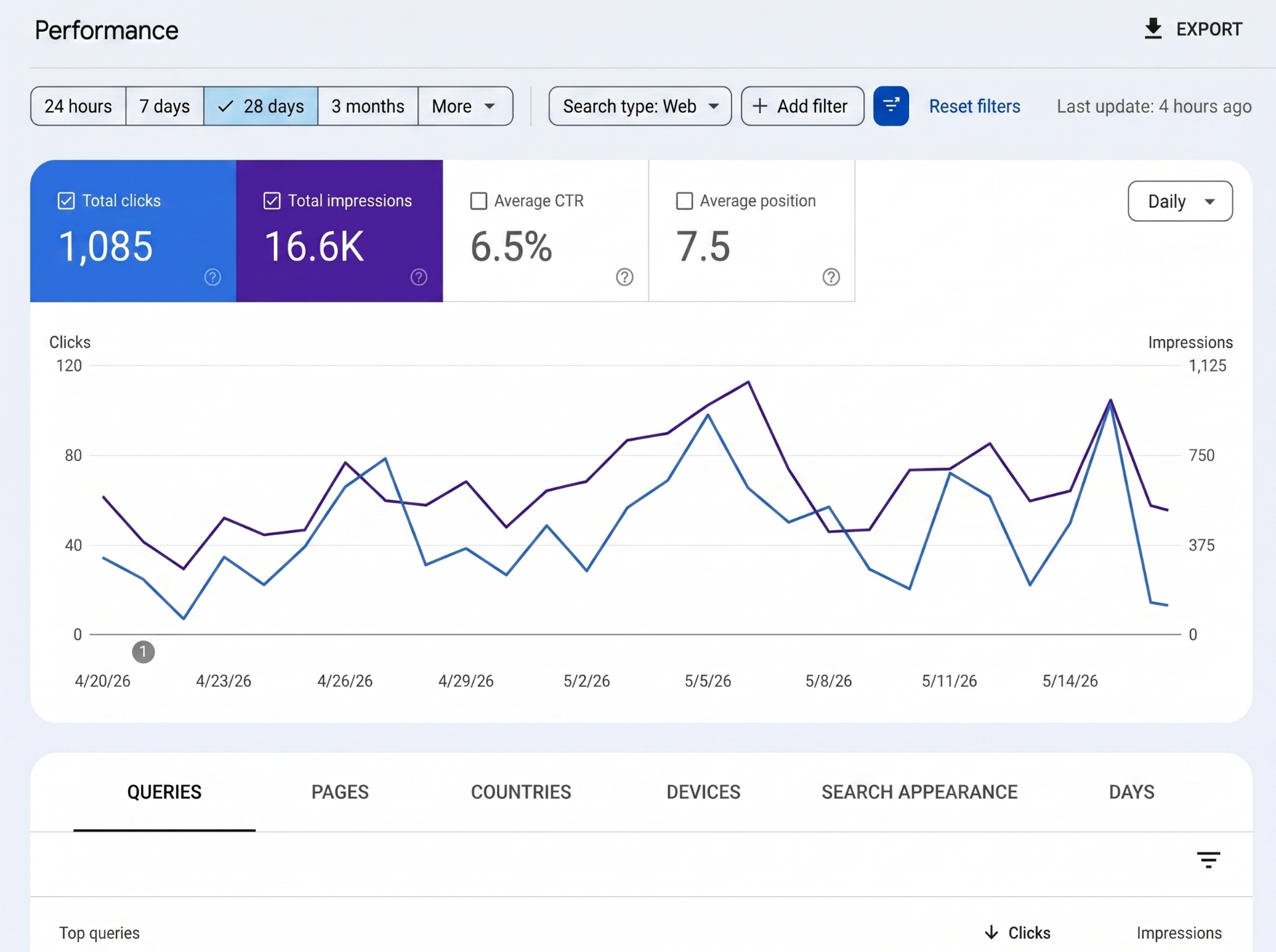Screen dimensions: 1276x952
Task: Click the Last update: 4 hours ago text
Action: click(x=1154, y=106)
